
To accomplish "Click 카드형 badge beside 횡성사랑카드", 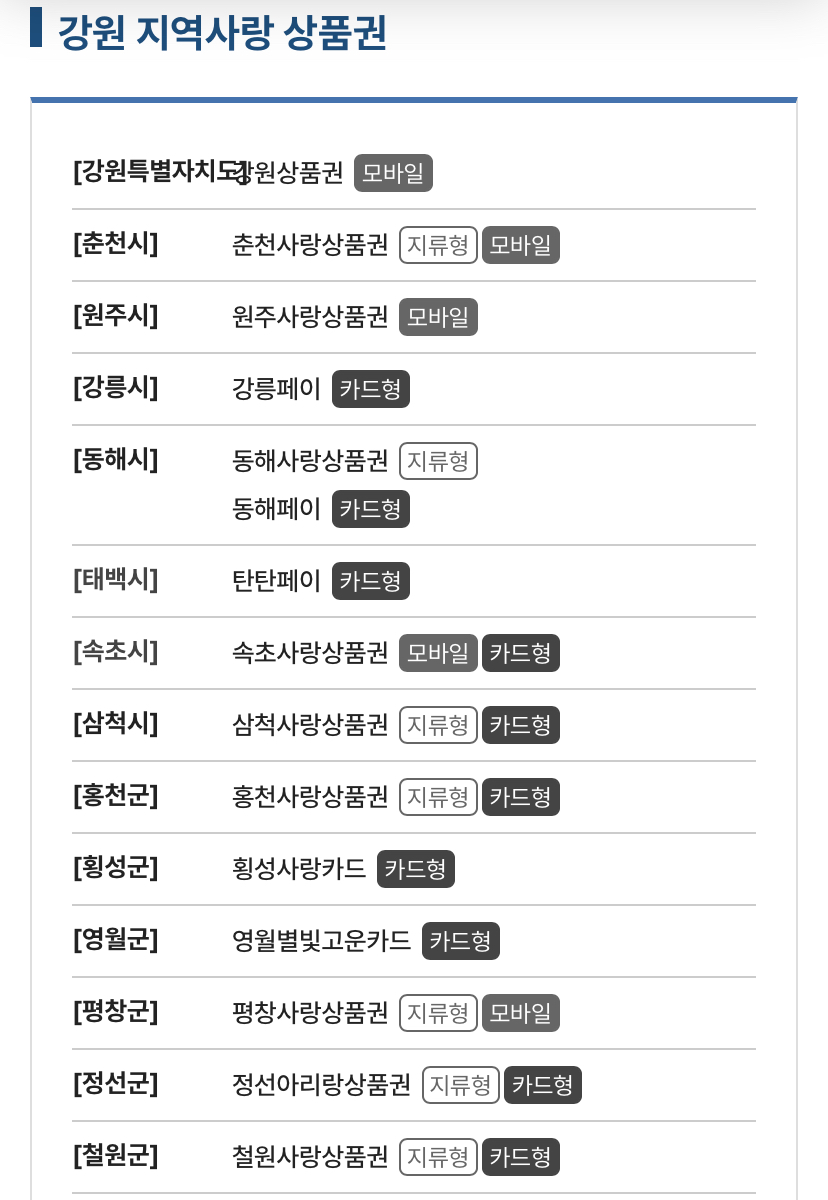I will 416,869.
